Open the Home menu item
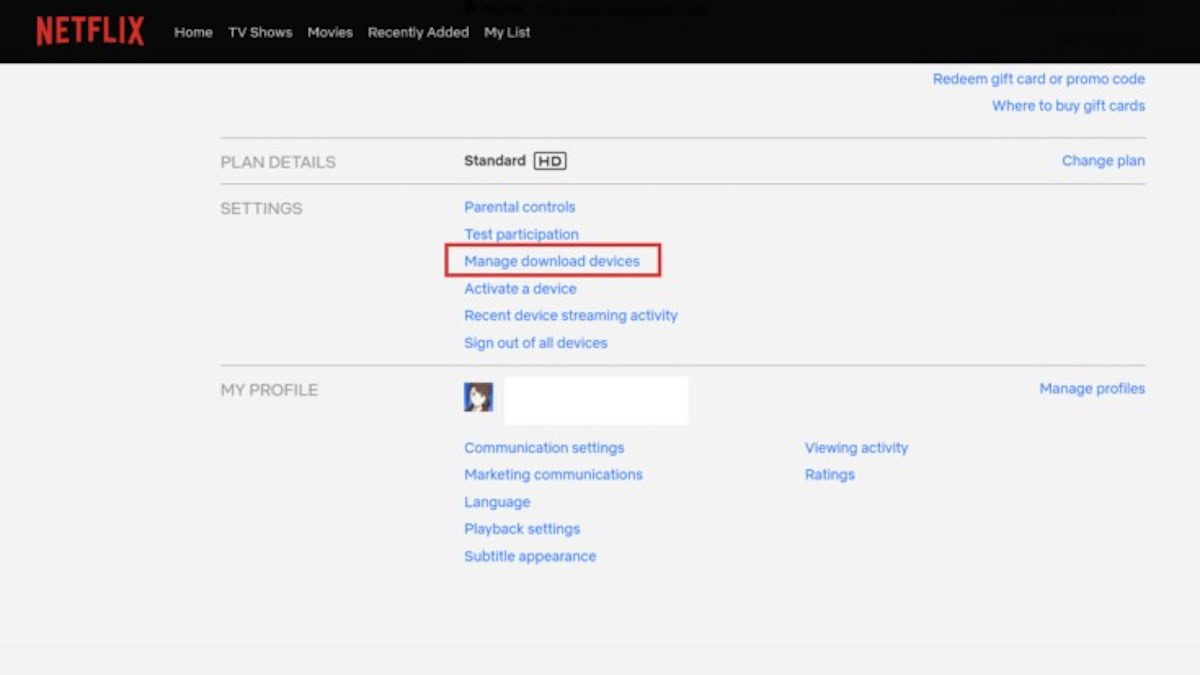The width and height of the screenshot is (1200, 675). coord(193,32)
